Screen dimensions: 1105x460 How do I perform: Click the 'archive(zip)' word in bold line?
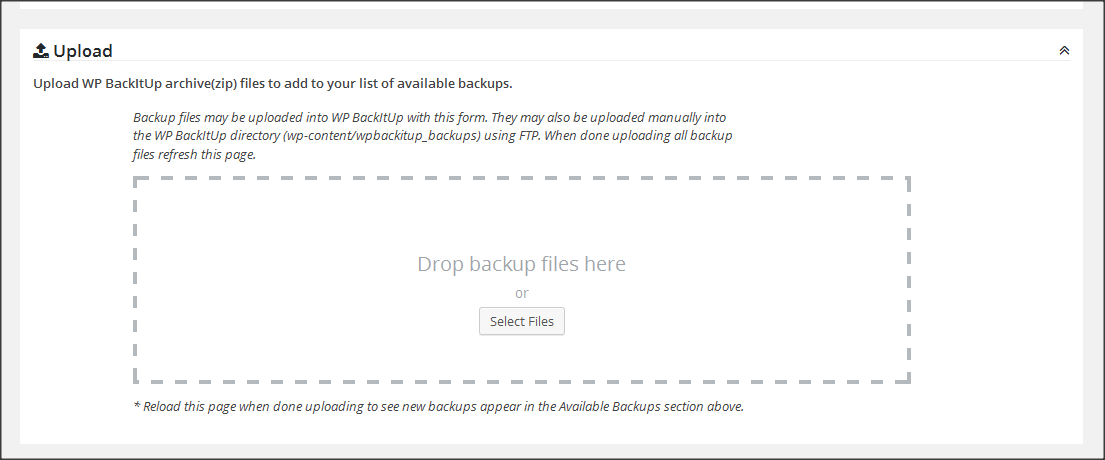pyautogui.click(x=201, y=84)
